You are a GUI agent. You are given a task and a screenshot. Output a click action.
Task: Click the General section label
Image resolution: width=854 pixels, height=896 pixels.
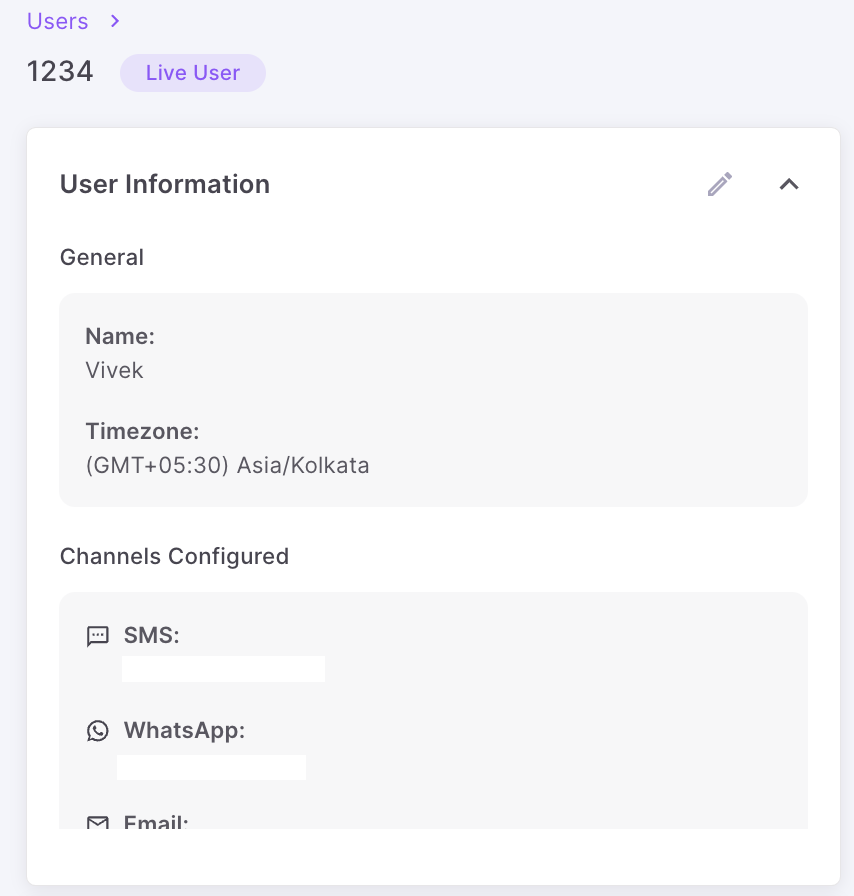[x=102, y=257]
